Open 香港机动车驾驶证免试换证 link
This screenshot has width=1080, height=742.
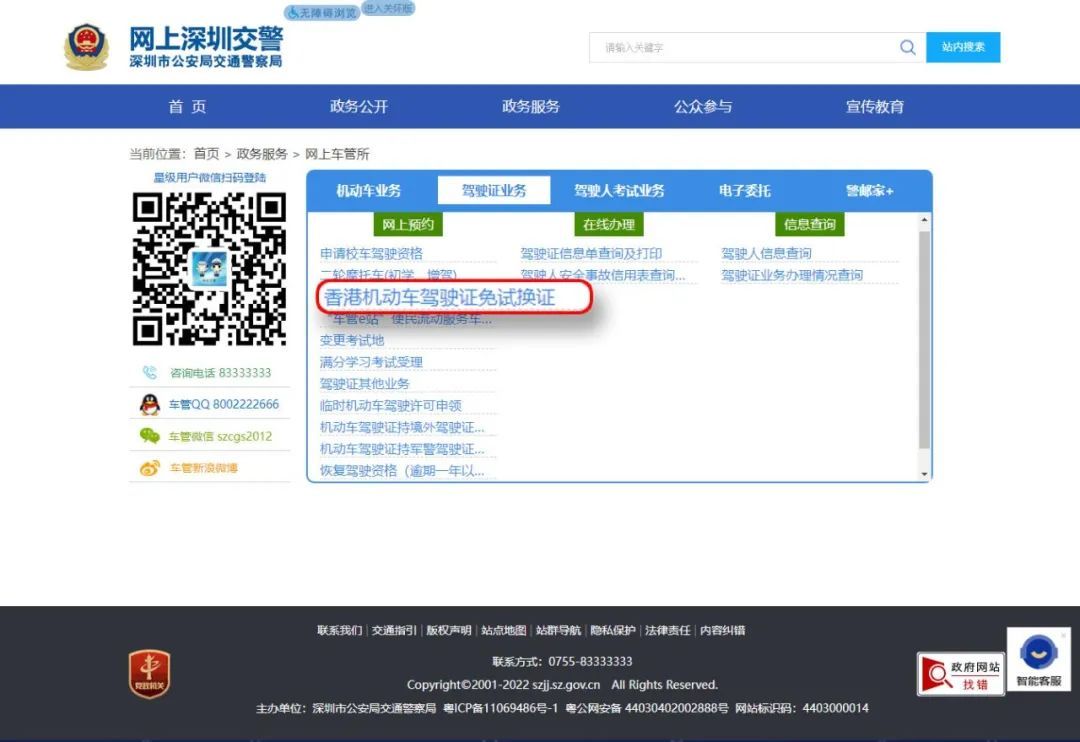(439, 298)
